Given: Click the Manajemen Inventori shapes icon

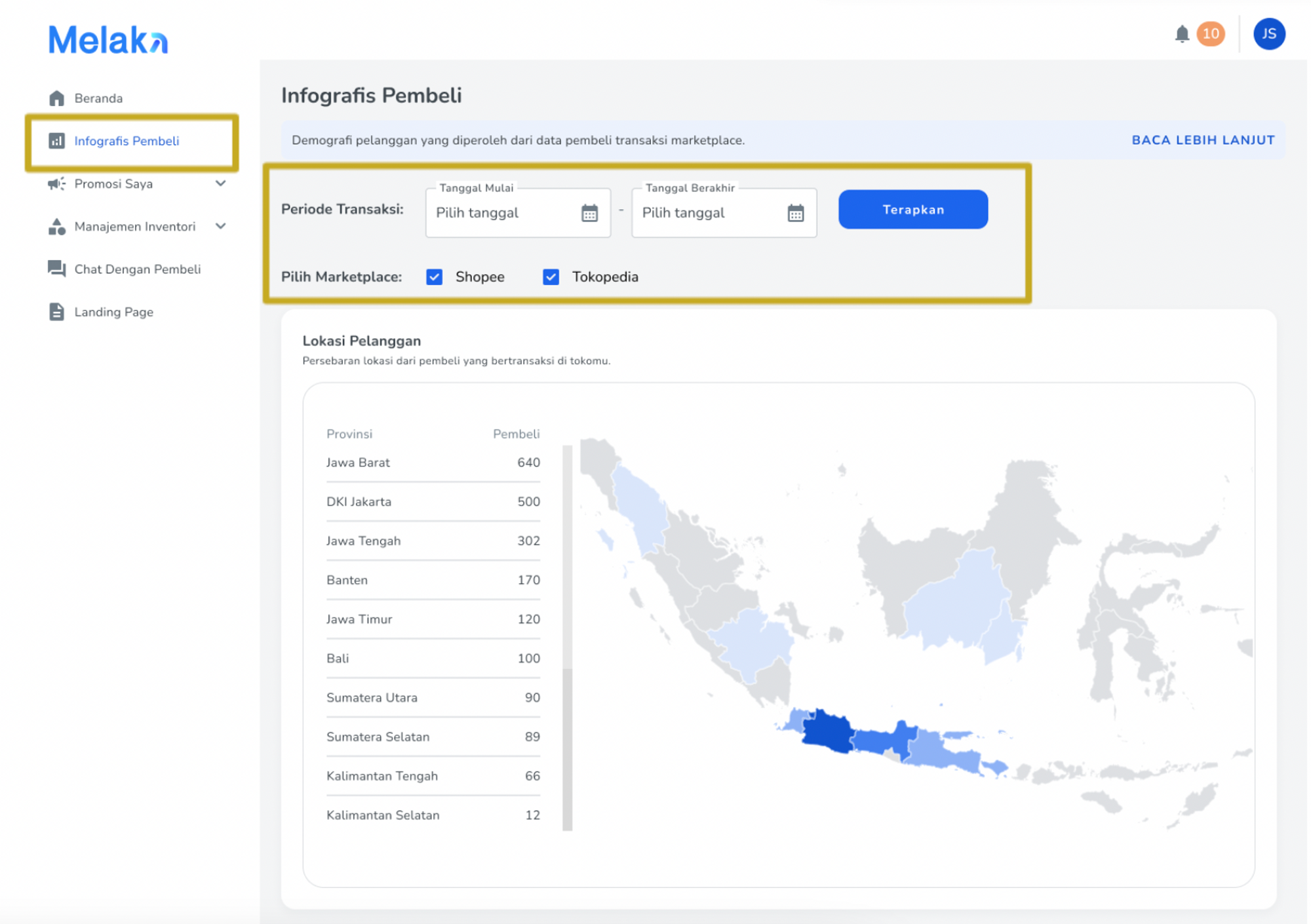Looking at the screenshot, I should click(57, 227).
